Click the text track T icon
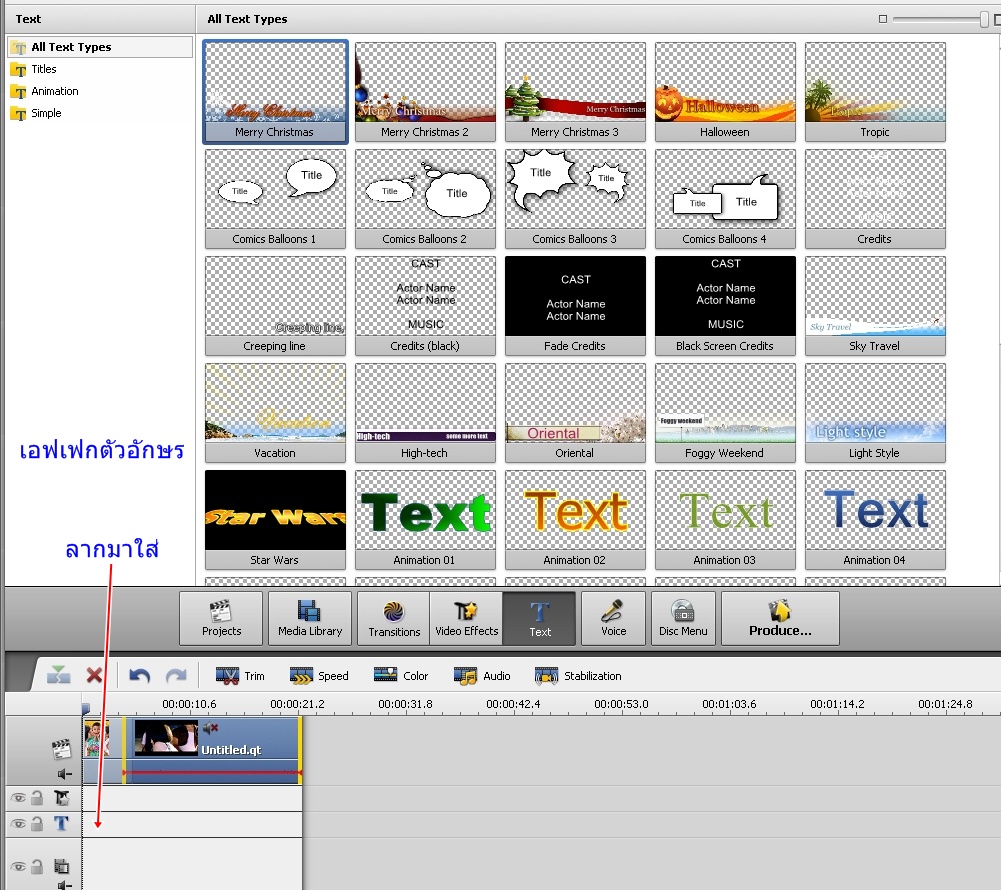Image resolution: width=1001 pixels, height=890 pixels. point(61,824)
